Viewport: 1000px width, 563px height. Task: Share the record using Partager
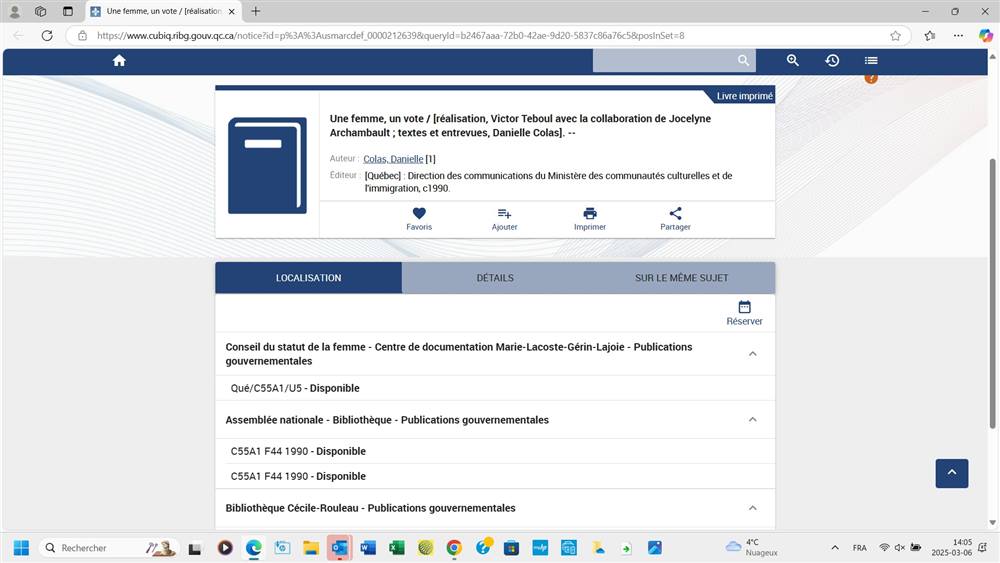point(675,218)
